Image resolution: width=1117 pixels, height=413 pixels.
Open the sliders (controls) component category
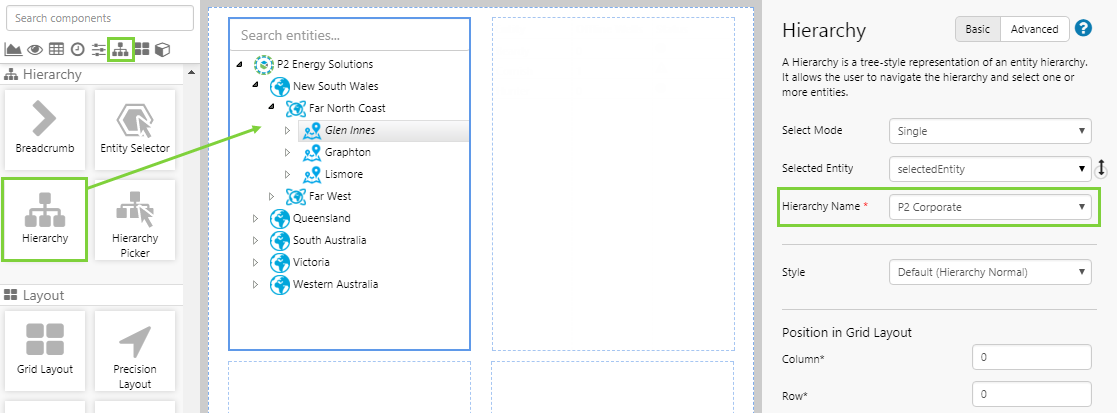99,49
